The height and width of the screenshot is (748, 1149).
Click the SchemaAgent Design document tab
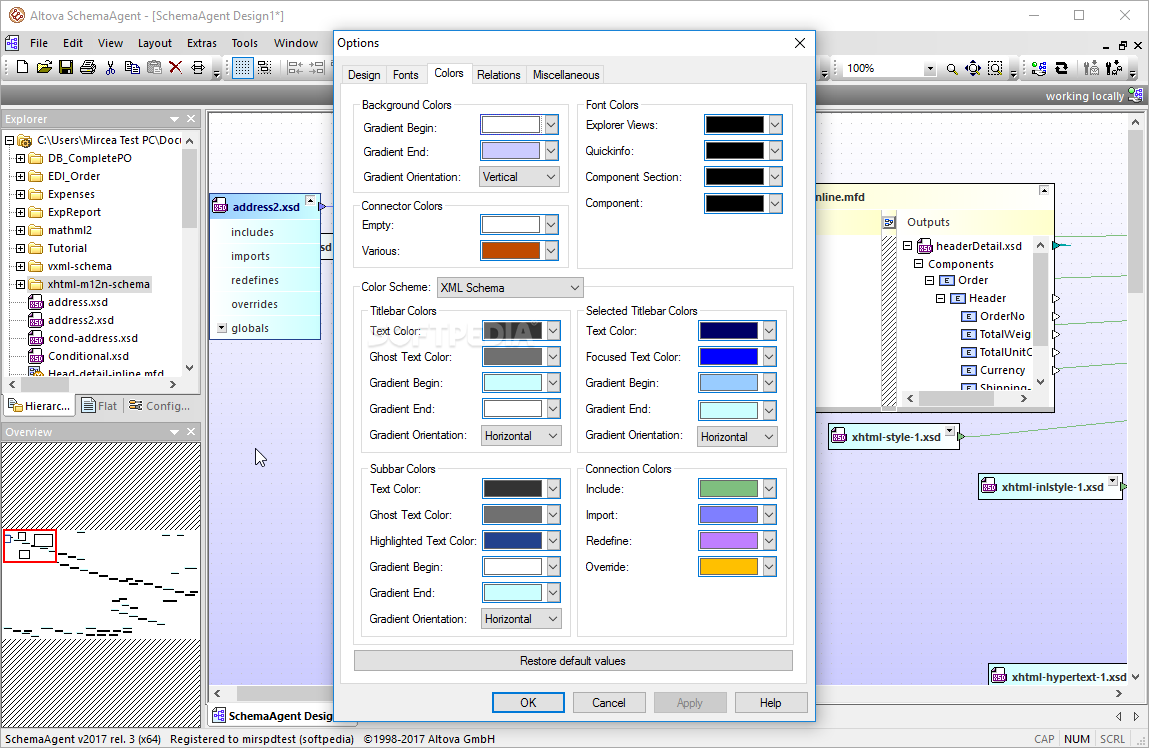(273, 716)
